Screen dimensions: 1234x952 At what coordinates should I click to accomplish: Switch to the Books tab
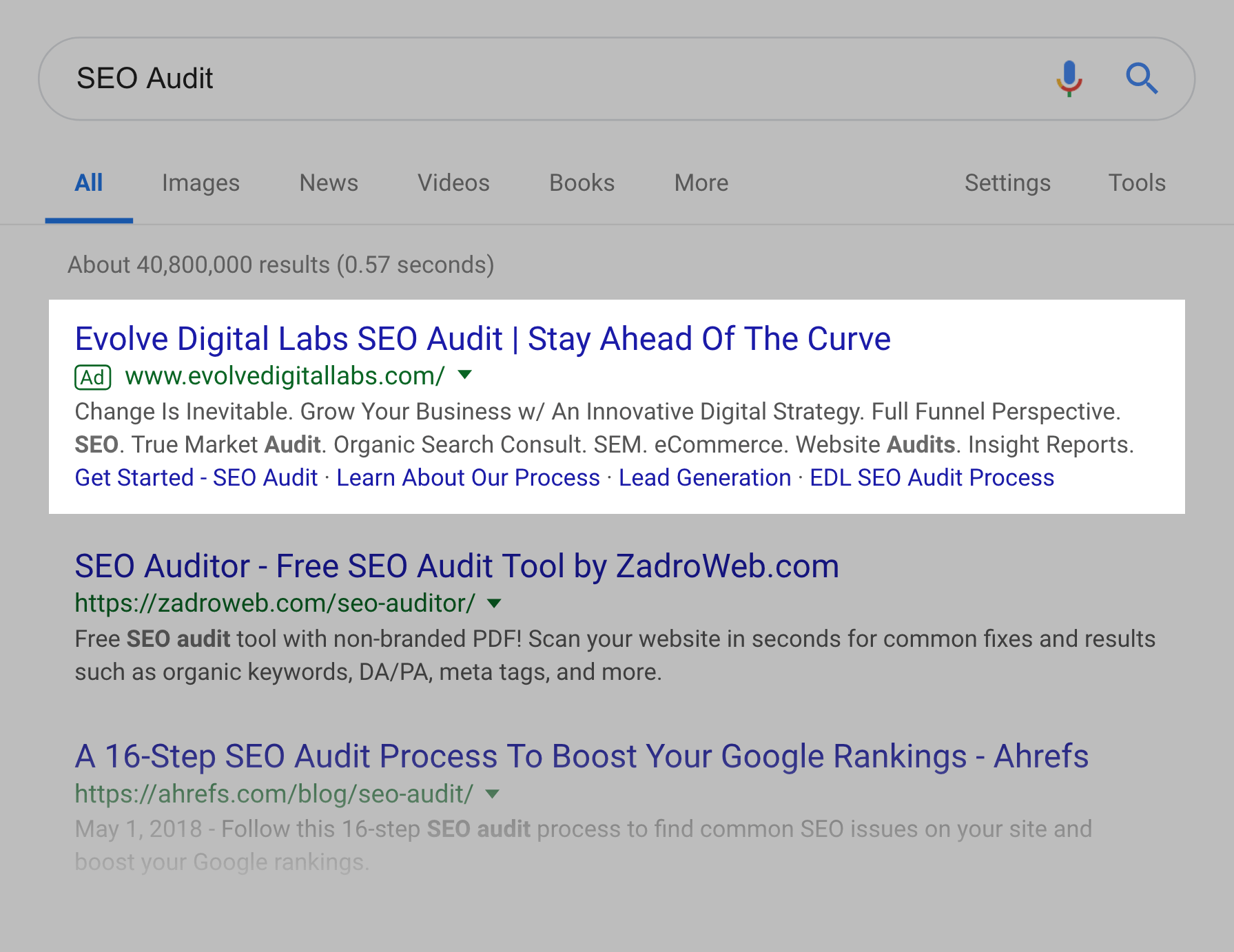click(x=582, y=183)
